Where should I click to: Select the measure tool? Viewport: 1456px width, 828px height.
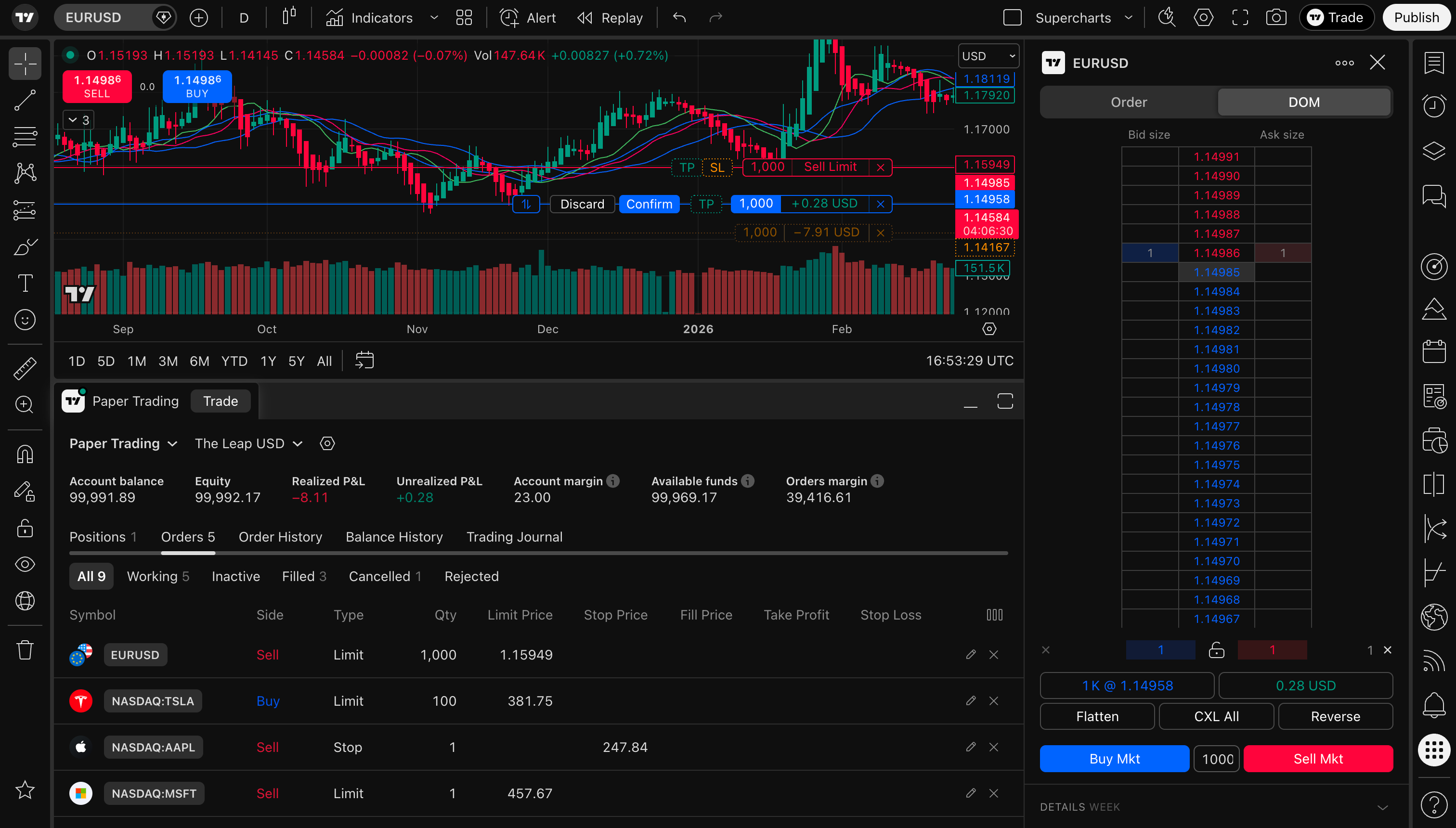[x=25, y=368]
